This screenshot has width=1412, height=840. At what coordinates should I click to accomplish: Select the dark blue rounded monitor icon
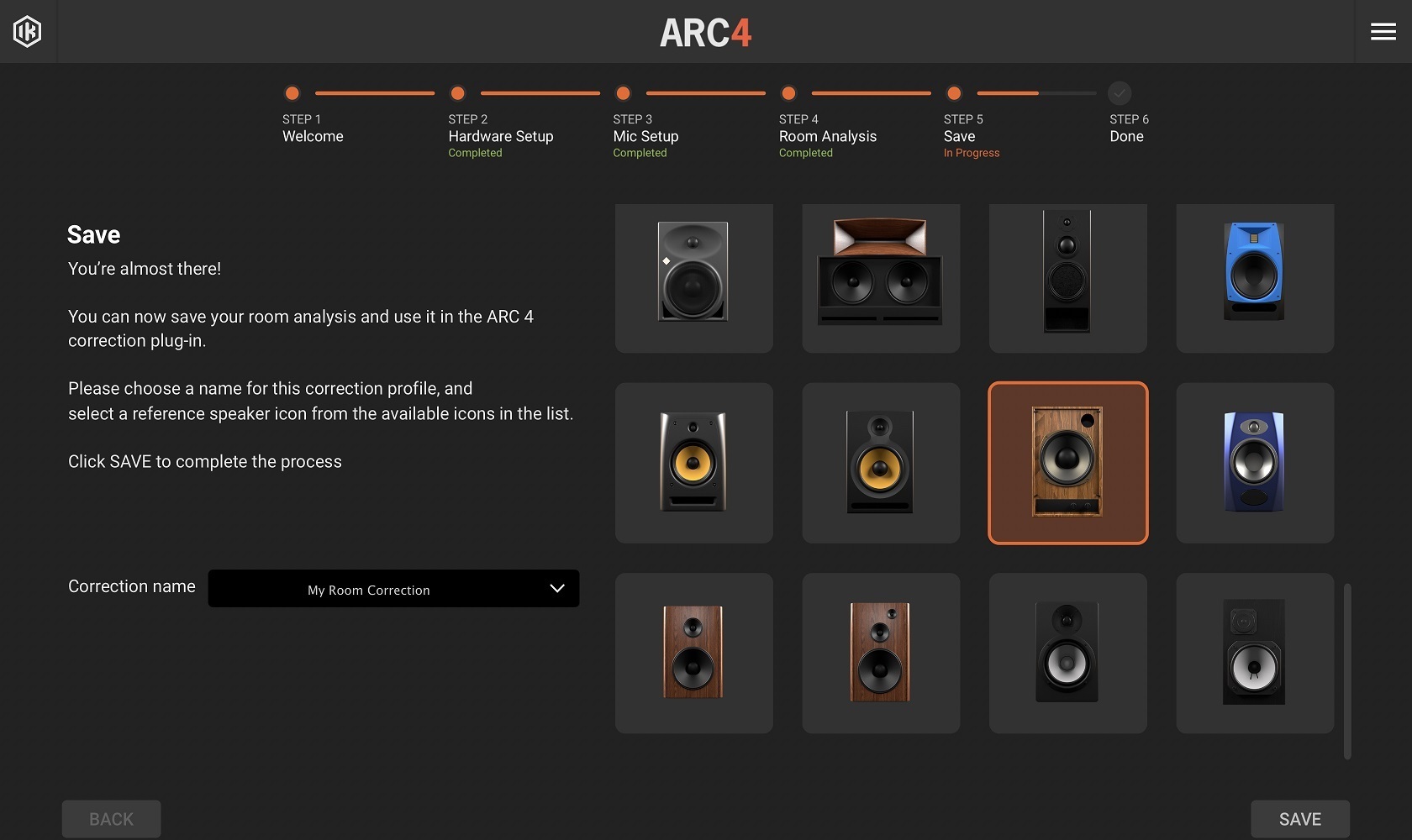click(x=1255, y=463)
